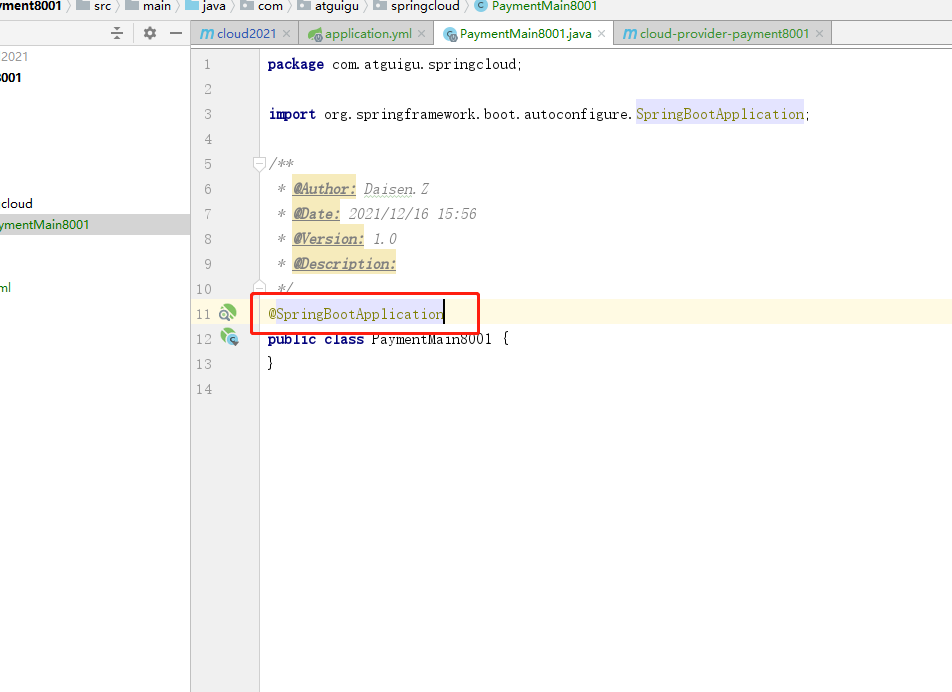Collapse all in project panel
Viewport: 952px width, 692px height.
coord(117,33)
